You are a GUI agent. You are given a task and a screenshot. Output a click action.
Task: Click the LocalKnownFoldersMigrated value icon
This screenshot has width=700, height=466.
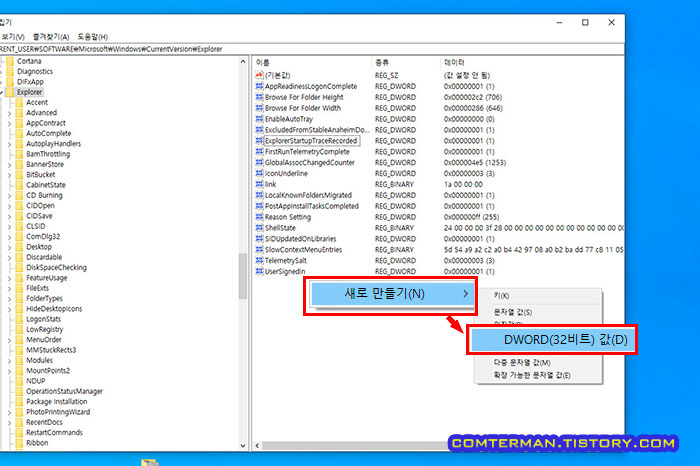(259, 195)
